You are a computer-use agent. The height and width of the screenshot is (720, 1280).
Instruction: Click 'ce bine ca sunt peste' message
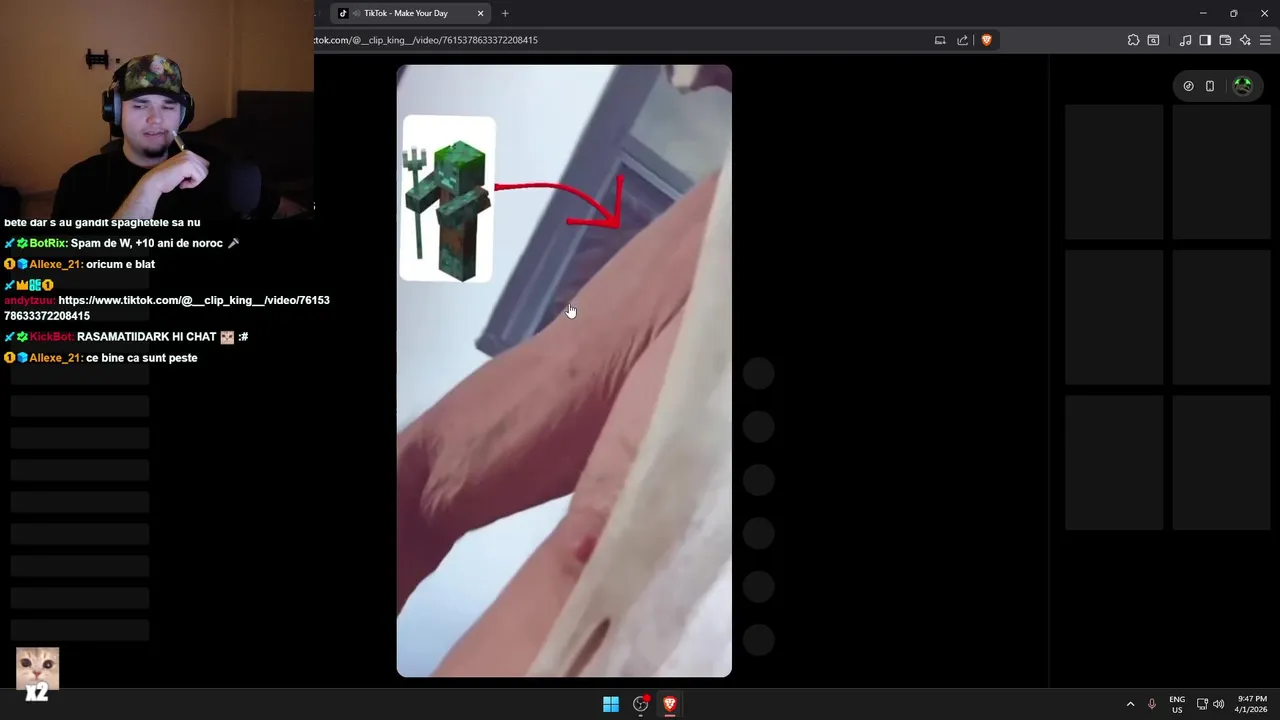pyautogui.click(x=142, y=358)
